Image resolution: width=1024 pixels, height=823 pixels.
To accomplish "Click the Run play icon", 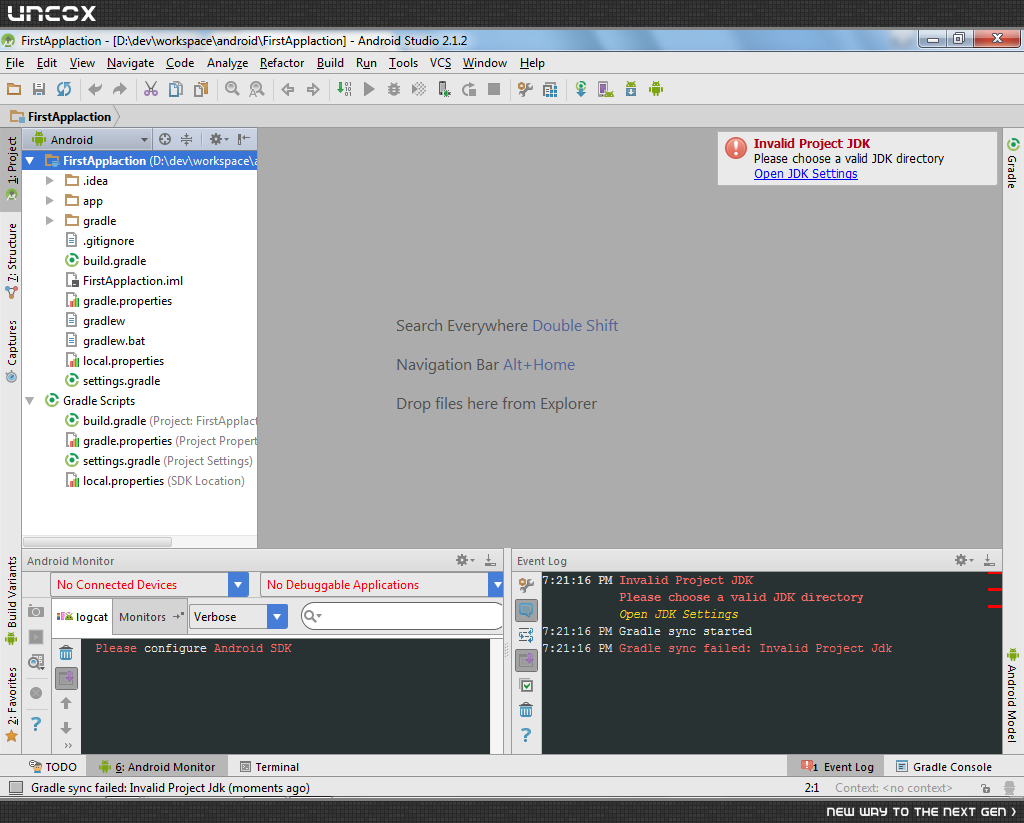I will pos(369,89).
